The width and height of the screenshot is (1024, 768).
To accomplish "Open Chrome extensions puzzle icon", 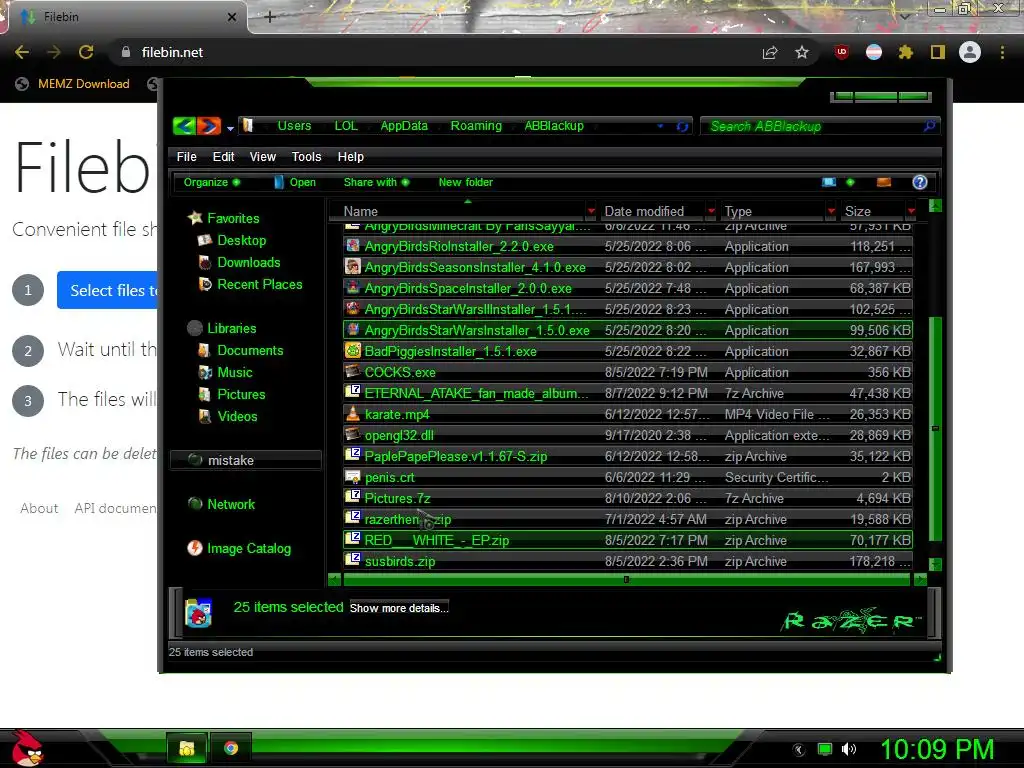I will click(905, 52).
